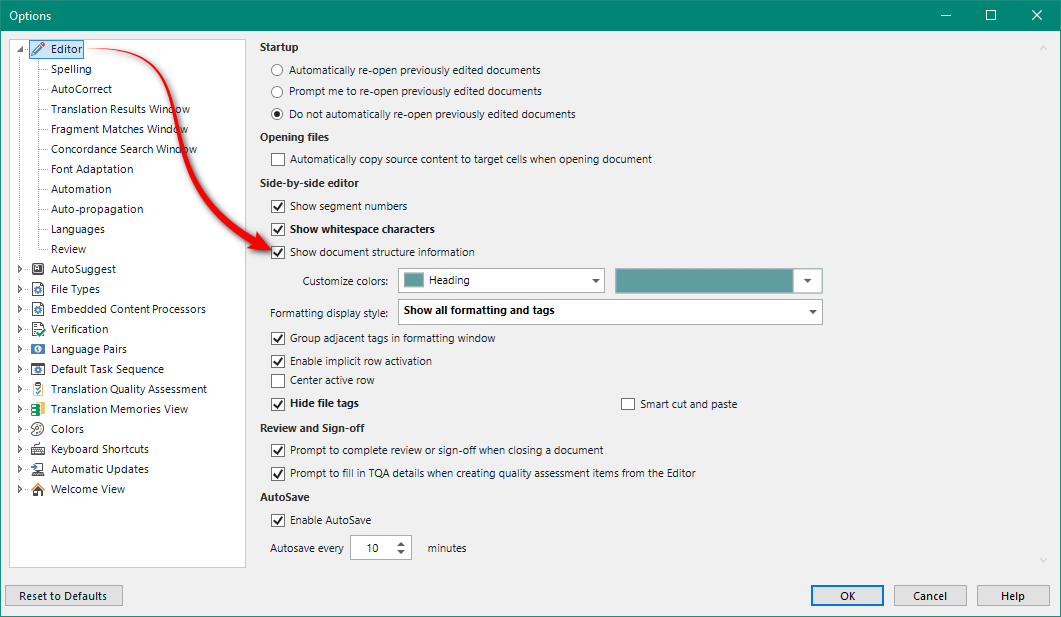Click the Translation Quality Assessment icon

click(38, 389)
